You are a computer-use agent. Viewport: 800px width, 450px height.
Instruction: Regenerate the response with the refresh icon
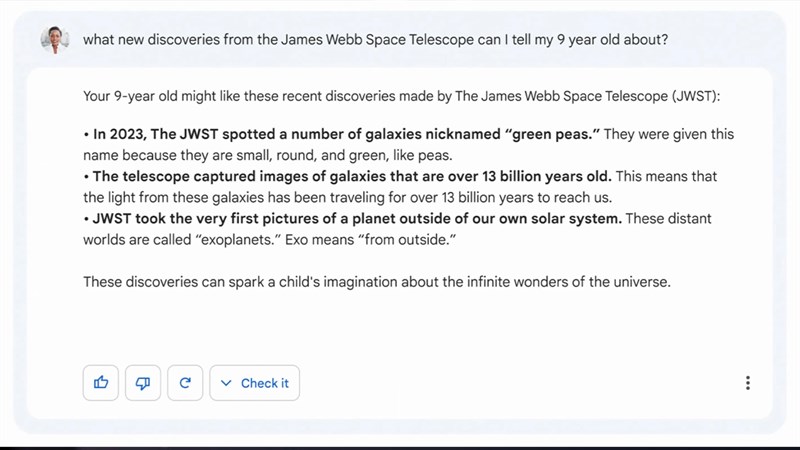click(185, 382)
